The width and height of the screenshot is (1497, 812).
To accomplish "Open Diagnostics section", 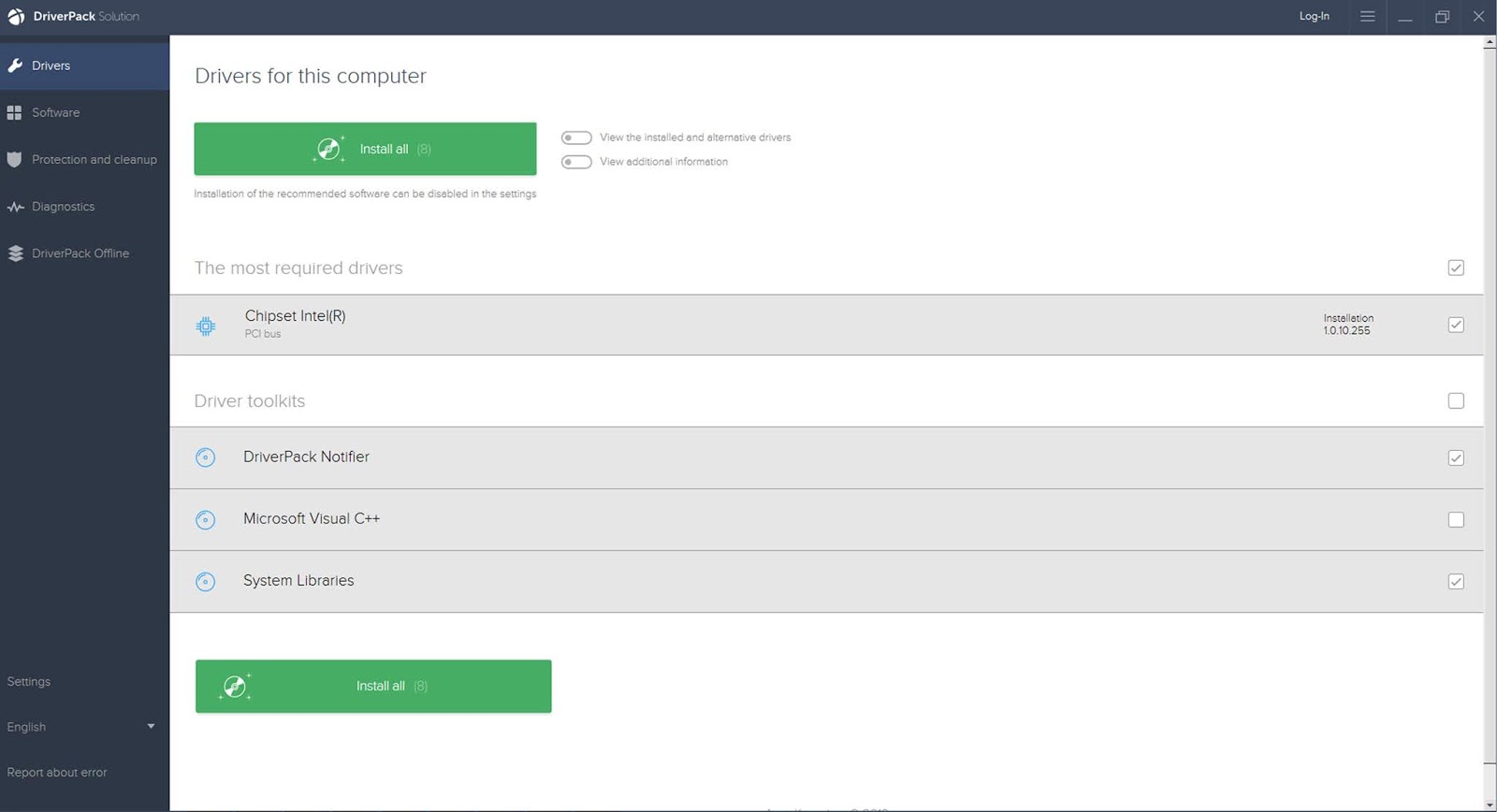I will click(84, 207).
